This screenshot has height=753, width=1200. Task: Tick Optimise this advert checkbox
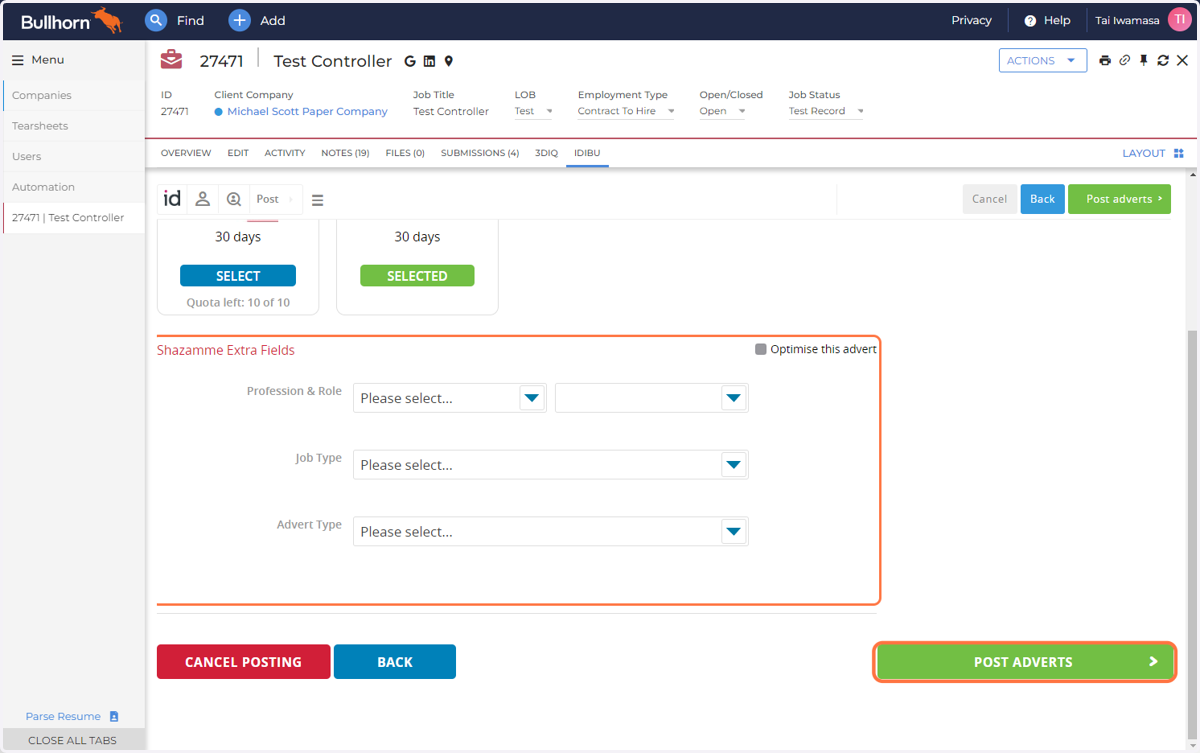pos(761,349)
